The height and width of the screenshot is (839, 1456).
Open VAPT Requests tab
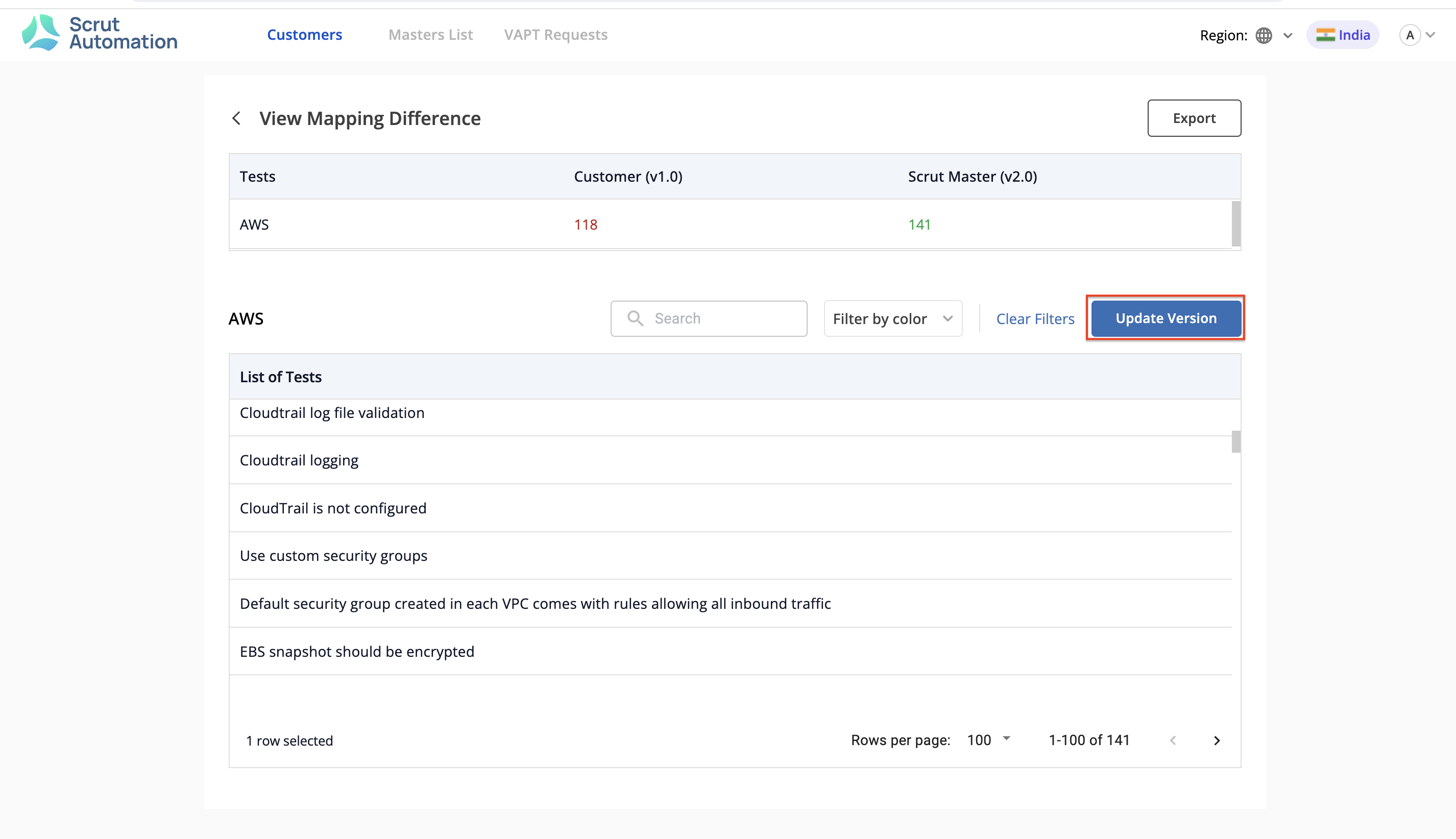pyautogui.click(x=555, y=35)
